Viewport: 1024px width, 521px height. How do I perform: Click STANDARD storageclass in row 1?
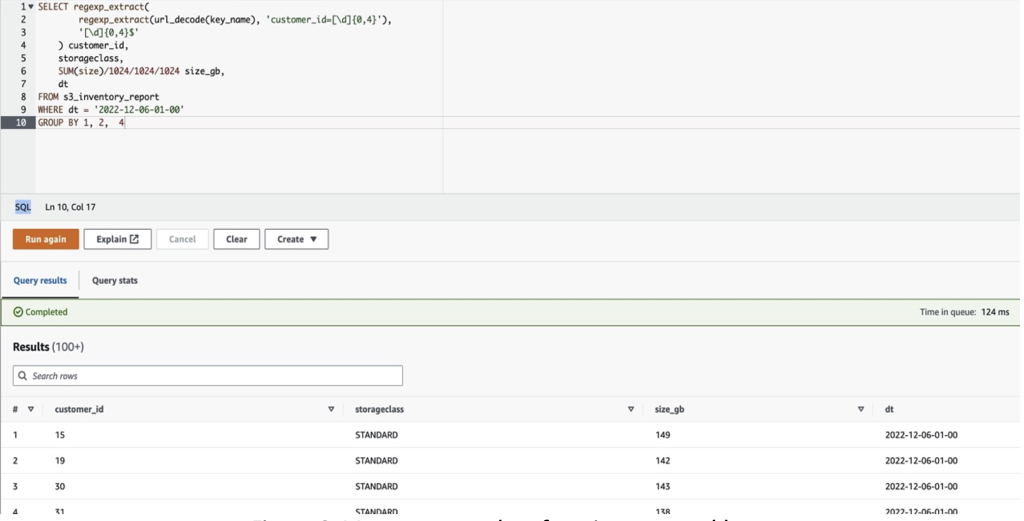tap(376, 435)
